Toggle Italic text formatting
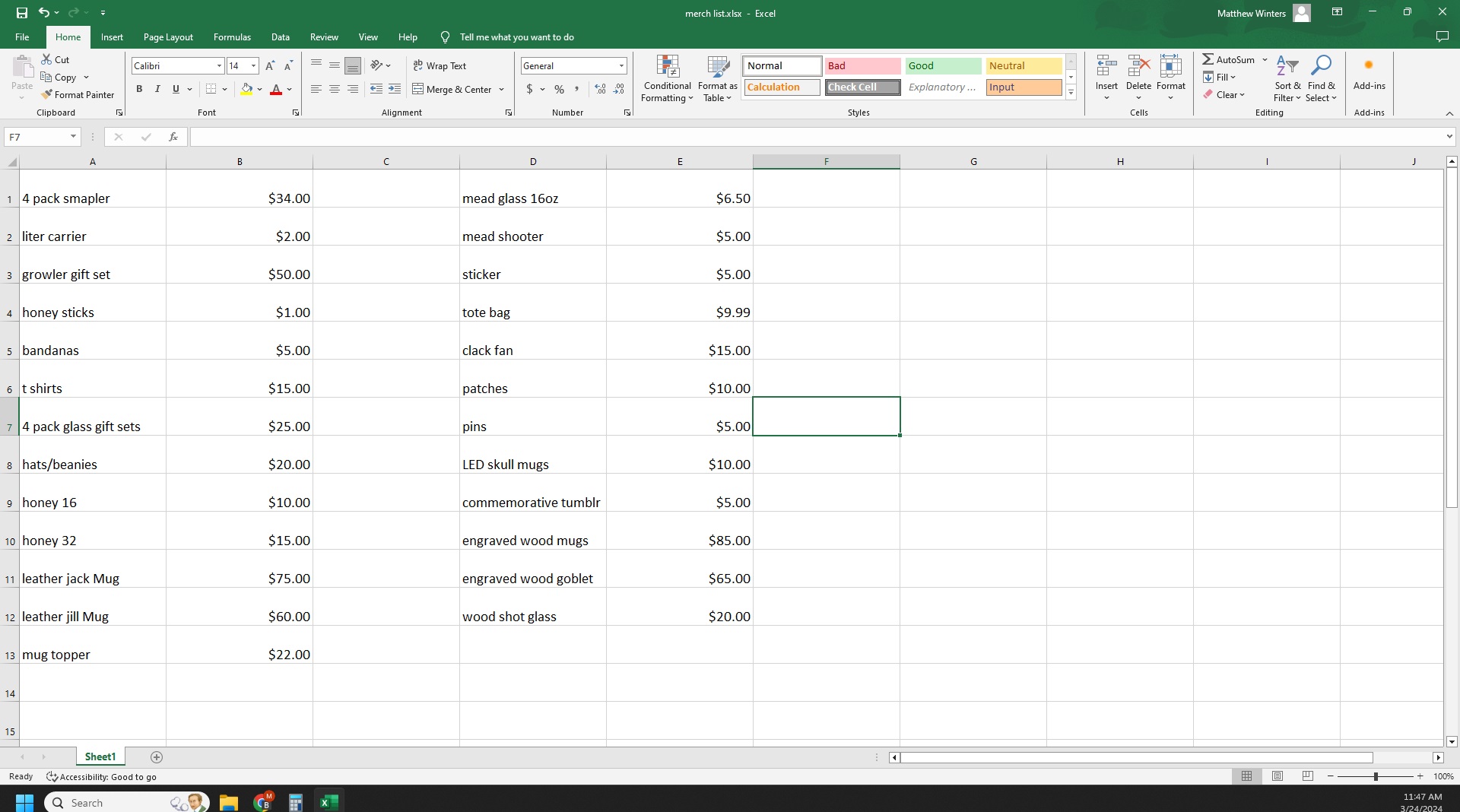Screen dimensions: 1460x812 pyautogui.click(x=157, y=90)
